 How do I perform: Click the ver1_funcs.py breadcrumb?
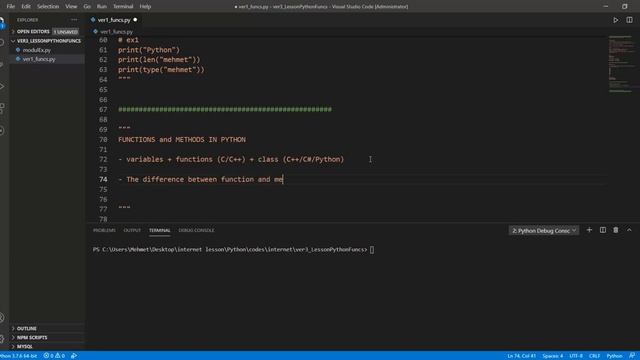(x=116, y=31)
